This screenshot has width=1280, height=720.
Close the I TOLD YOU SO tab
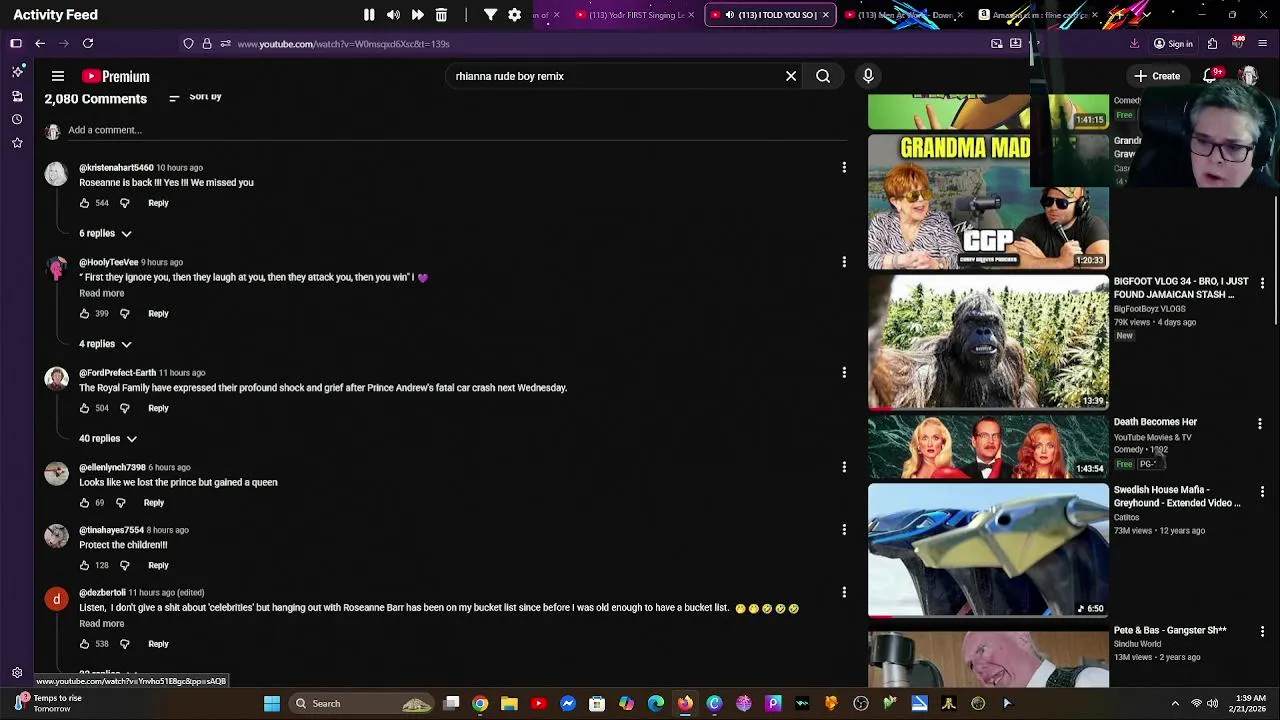pos(825,15)
